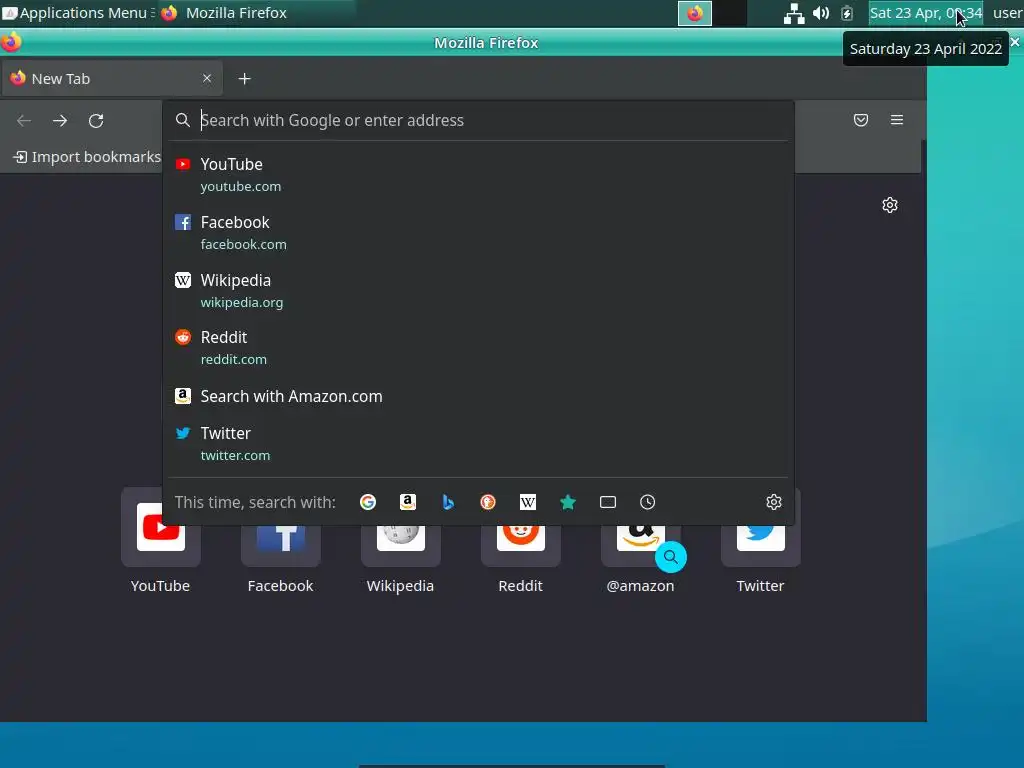Image resolution: width=1024 pixels, height=768 pixels.
Task: Search this time with Wikipedia icon
Action: (x=528, y=502)
